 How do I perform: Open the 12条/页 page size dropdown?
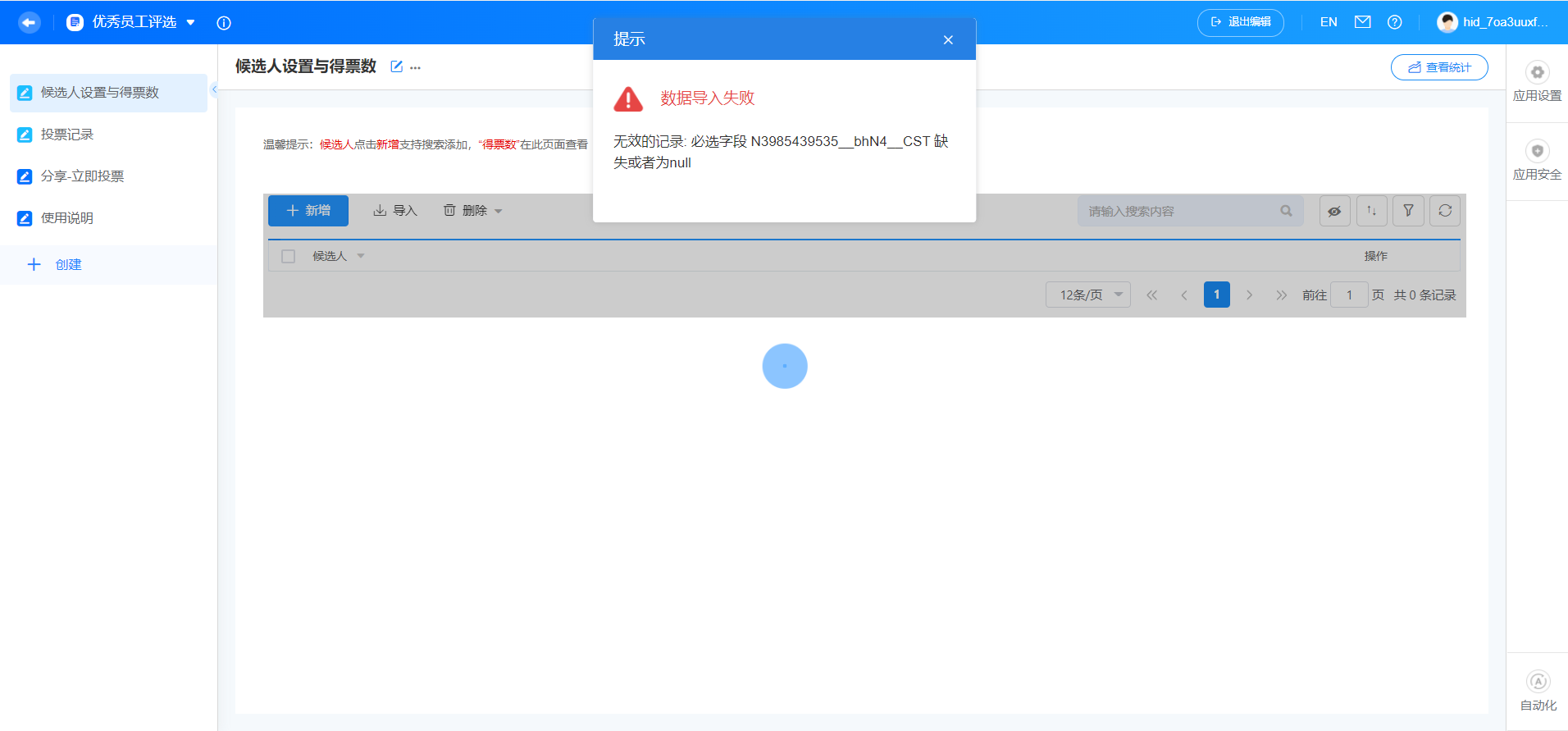(x=1087, y=295)
